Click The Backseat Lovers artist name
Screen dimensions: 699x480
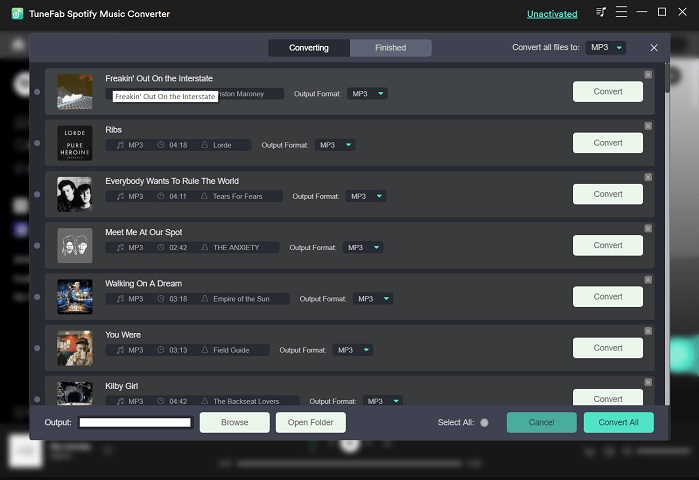point(246,401)
